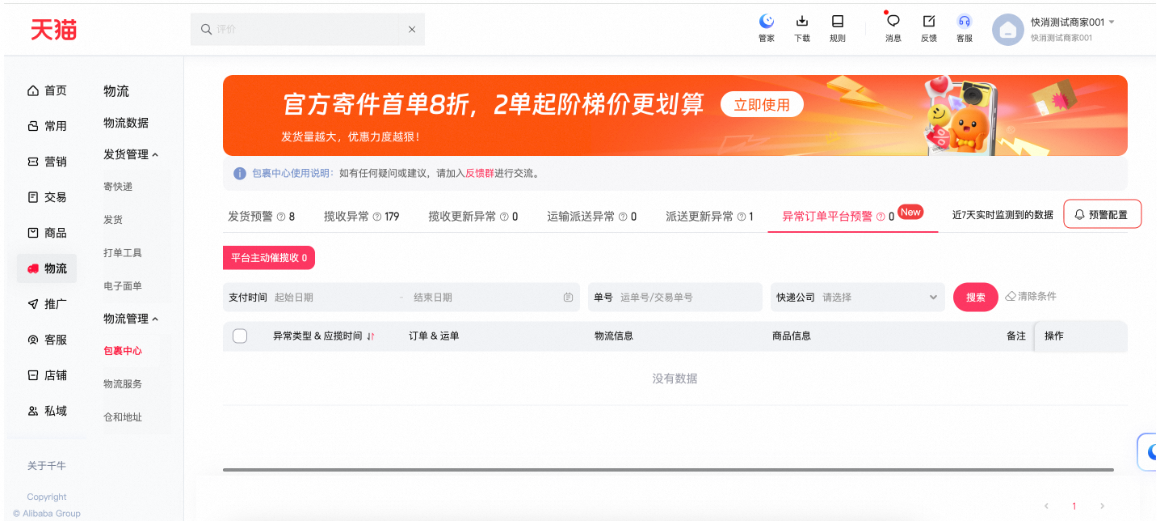Select page 1 in pagination

click(1074, 506)
